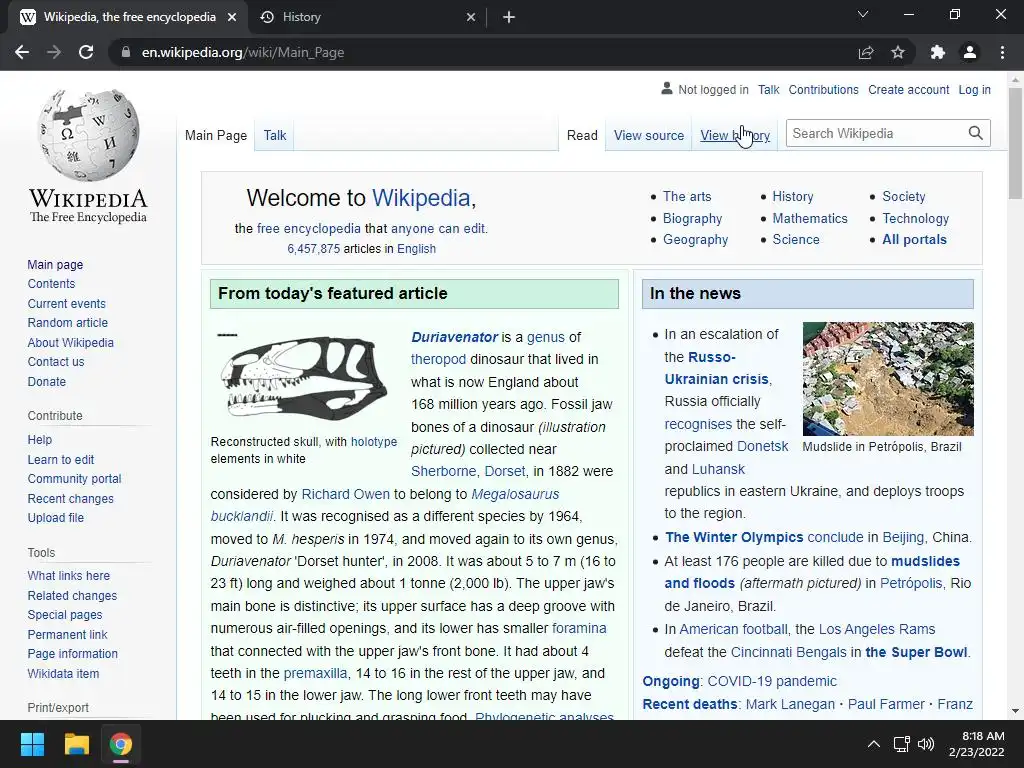This screenshot has height=768, width=1024.
Task: Click the Page information link
Action: click(72, 654)
